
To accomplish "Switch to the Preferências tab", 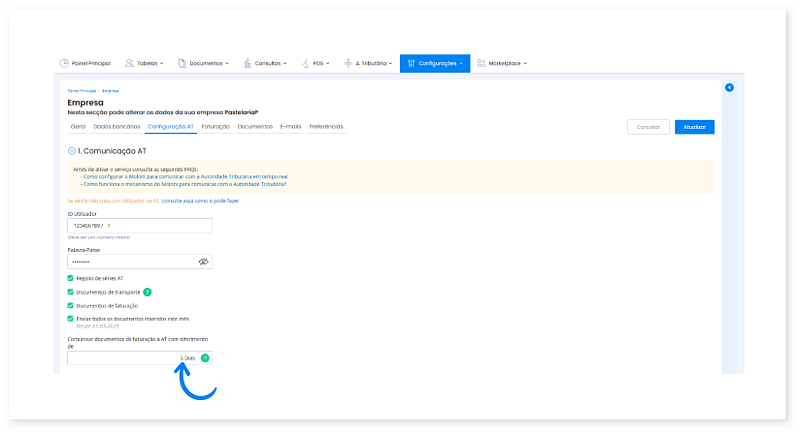I will click(326, 127).
